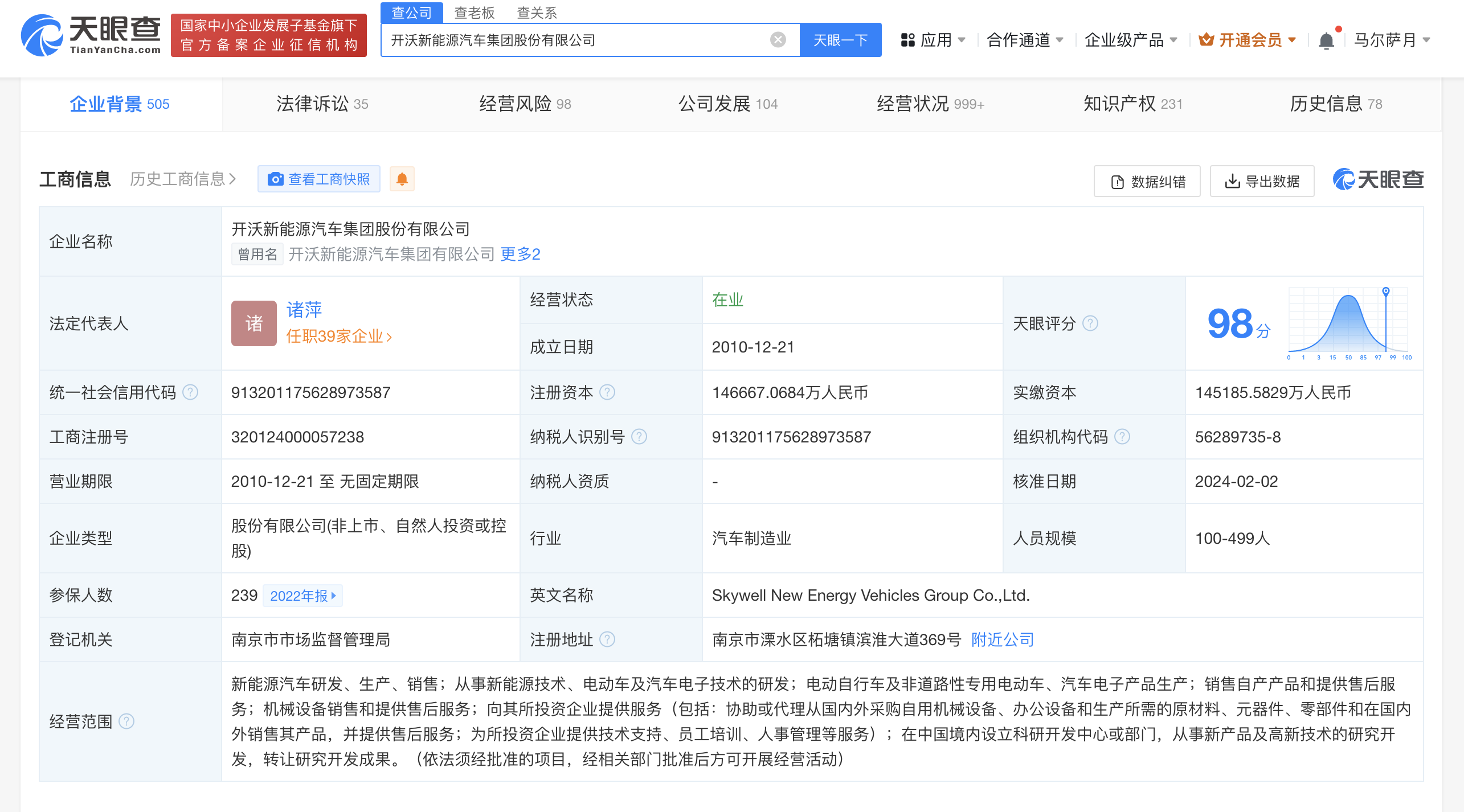Open help tooltip beside 注册资本
Viewport: 1464px width, 812px height.
(x=608, y=392)
